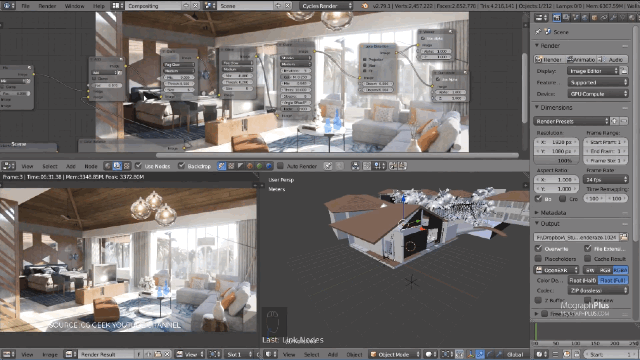Open the Help menu

[x=99, y=6]
